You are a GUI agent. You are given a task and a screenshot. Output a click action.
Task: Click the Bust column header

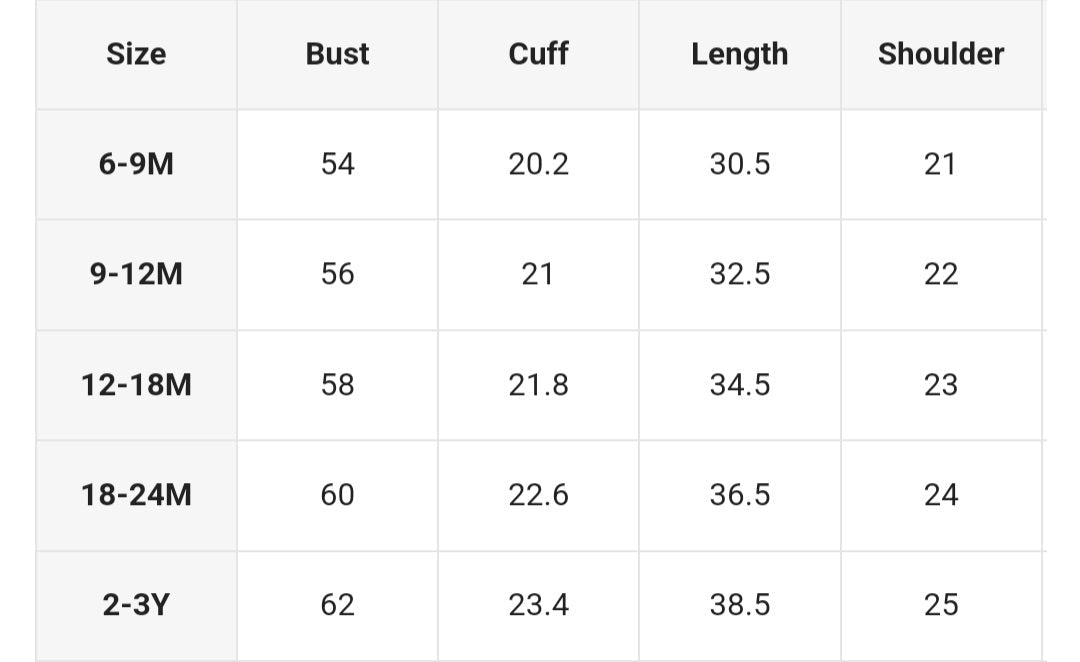[337, 54]
